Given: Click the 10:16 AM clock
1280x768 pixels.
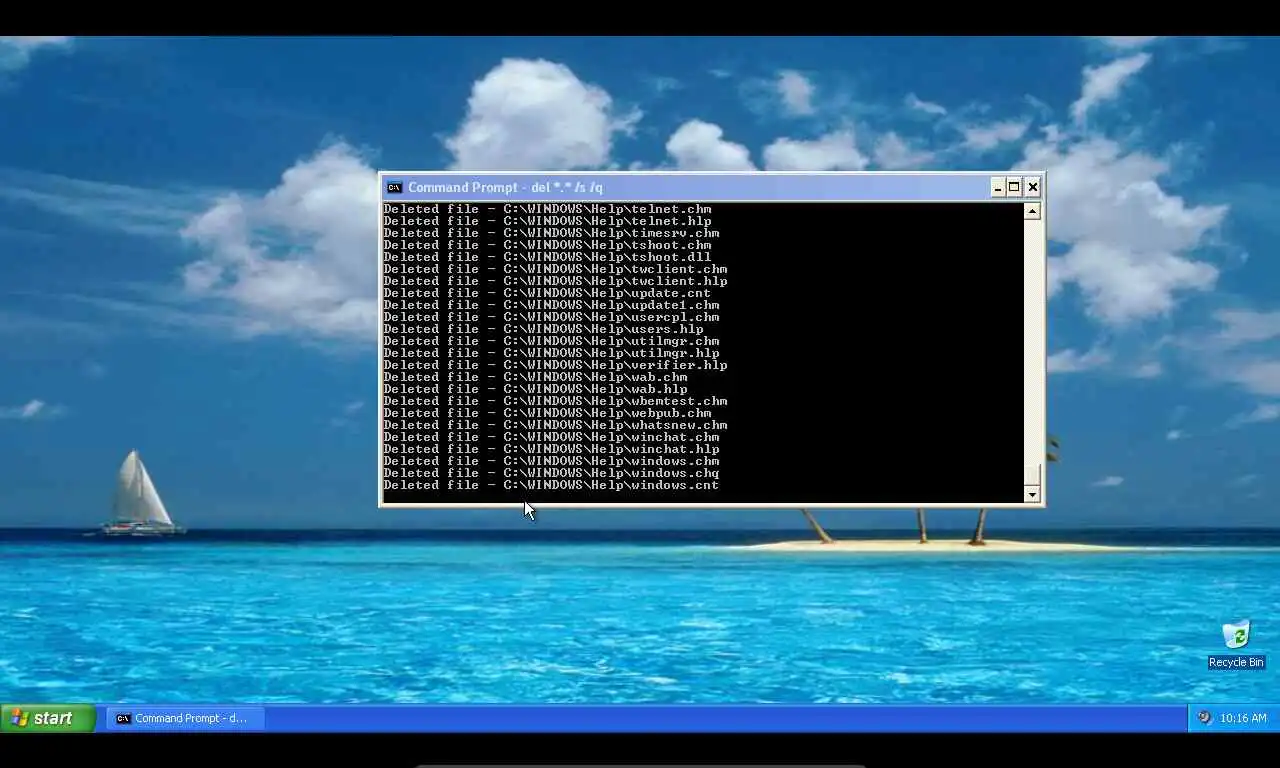Looking at the screenshot, I should [1244, 718].
